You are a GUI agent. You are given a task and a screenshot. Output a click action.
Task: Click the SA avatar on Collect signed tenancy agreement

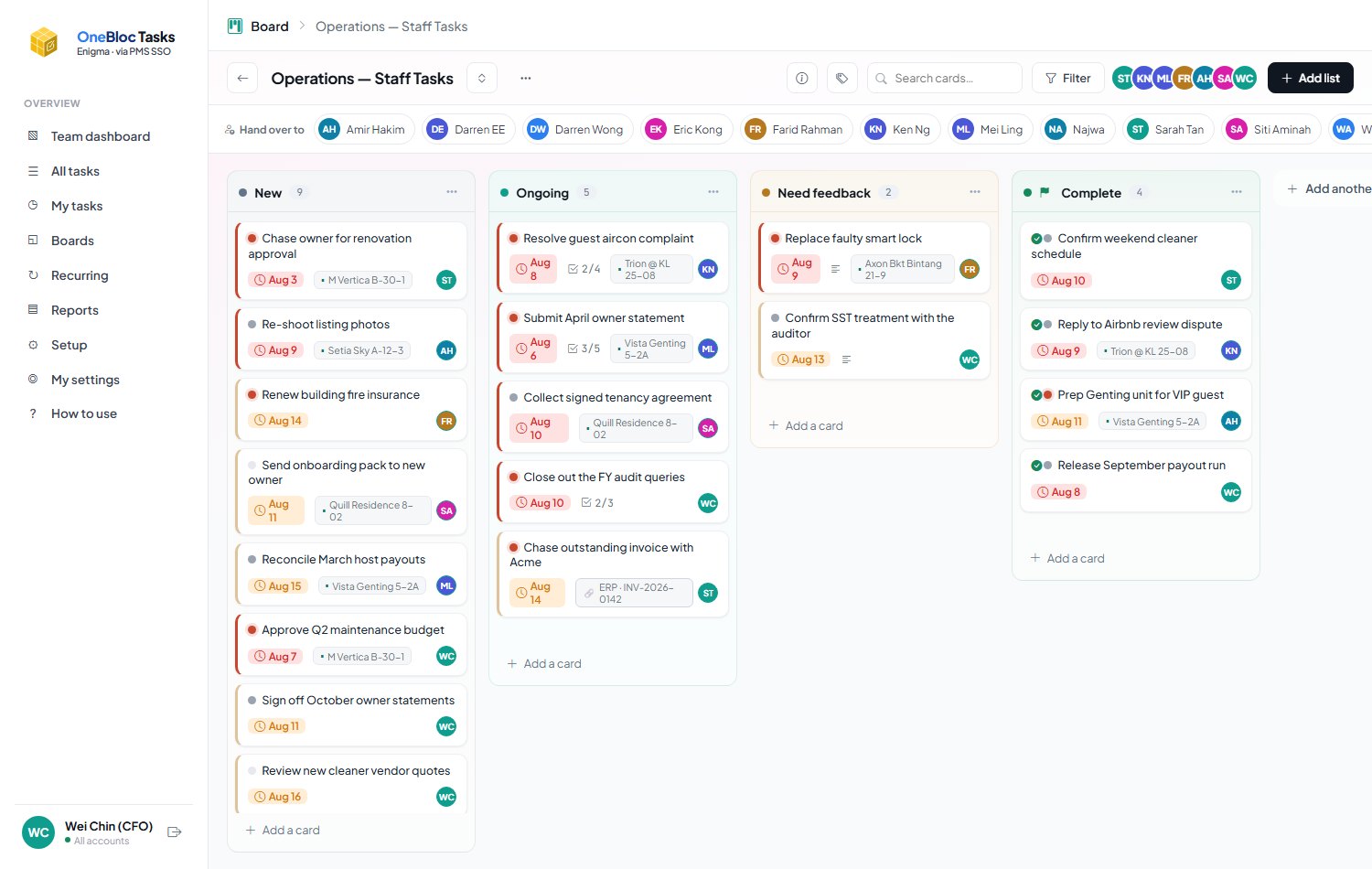point(708,428)
